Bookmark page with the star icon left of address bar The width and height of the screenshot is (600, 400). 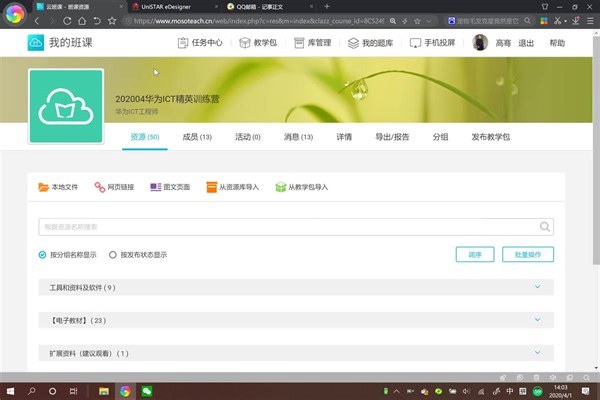coord(112,21)
